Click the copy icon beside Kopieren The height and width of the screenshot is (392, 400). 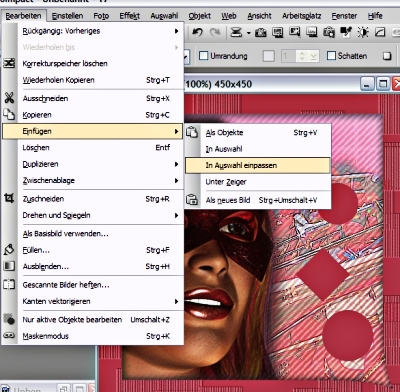tap(9, 114)
